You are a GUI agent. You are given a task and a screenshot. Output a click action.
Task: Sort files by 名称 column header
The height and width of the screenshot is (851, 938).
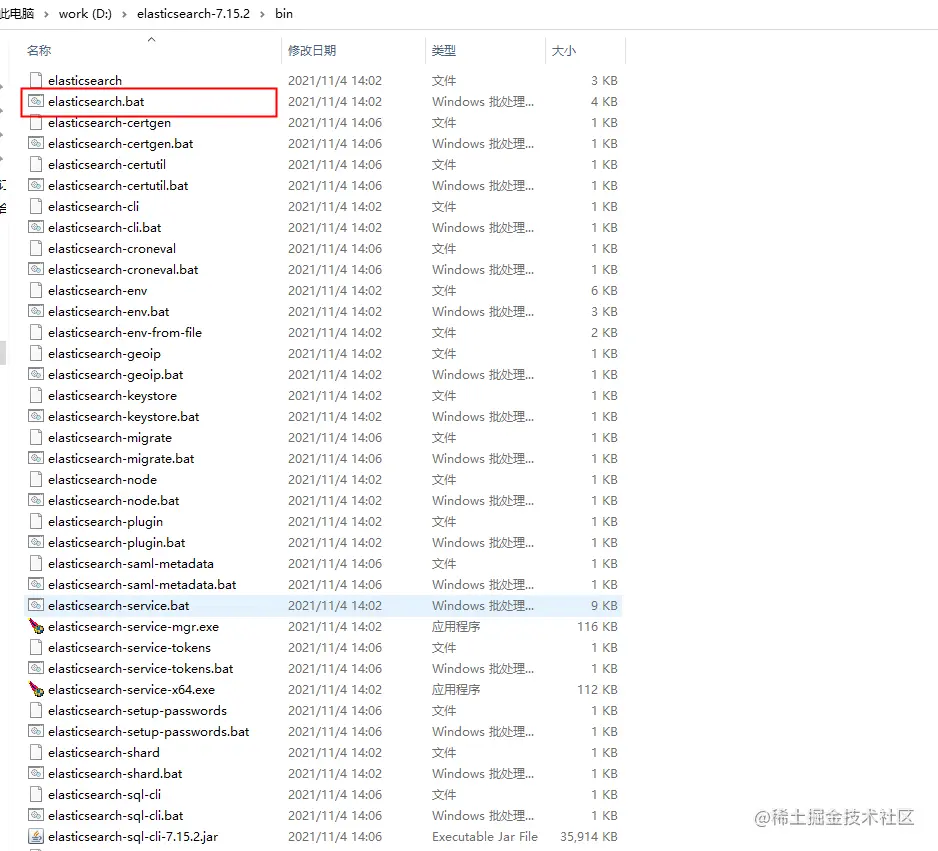click(x=39, y=51)
